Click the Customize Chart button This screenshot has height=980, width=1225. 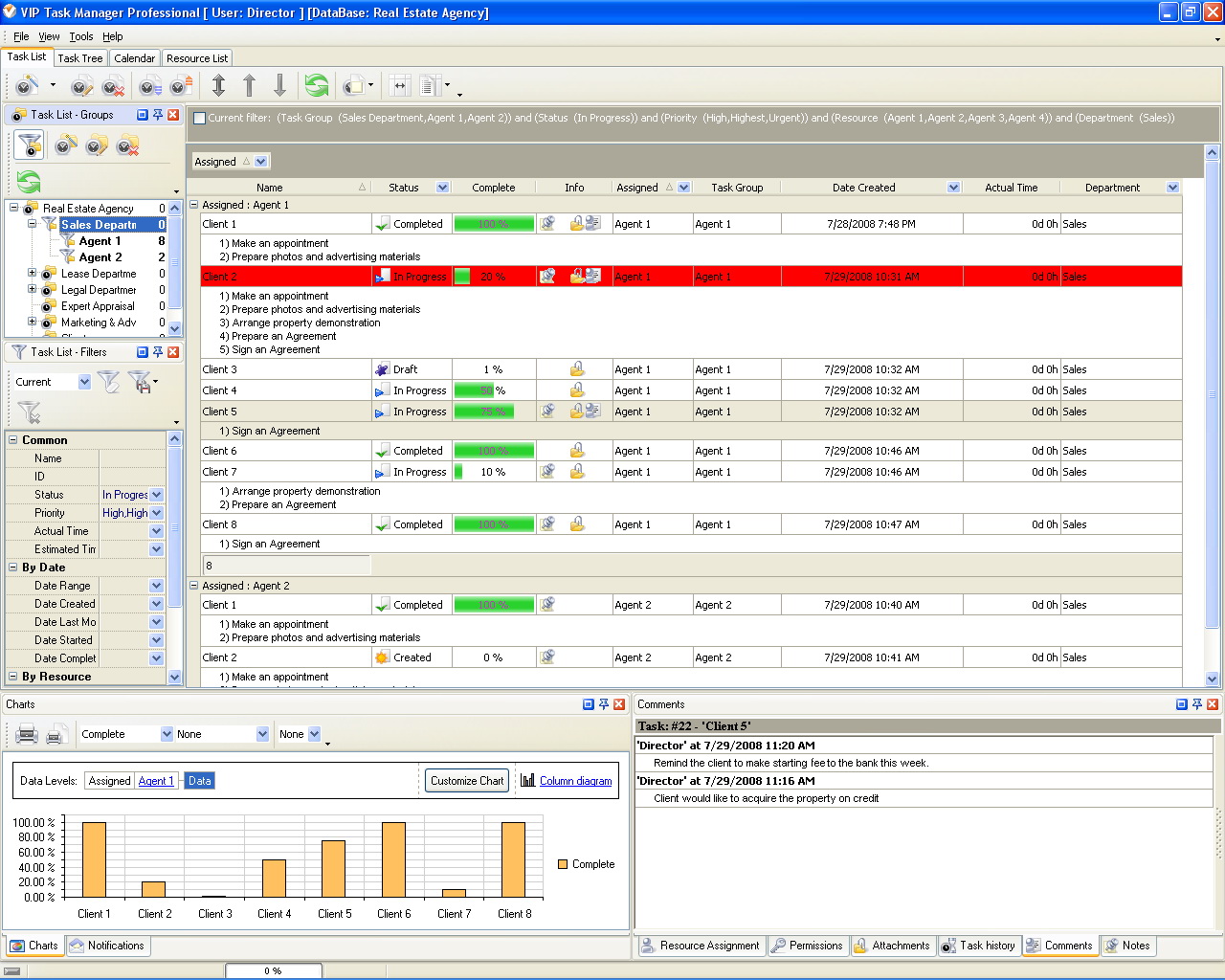click(466, 781)
